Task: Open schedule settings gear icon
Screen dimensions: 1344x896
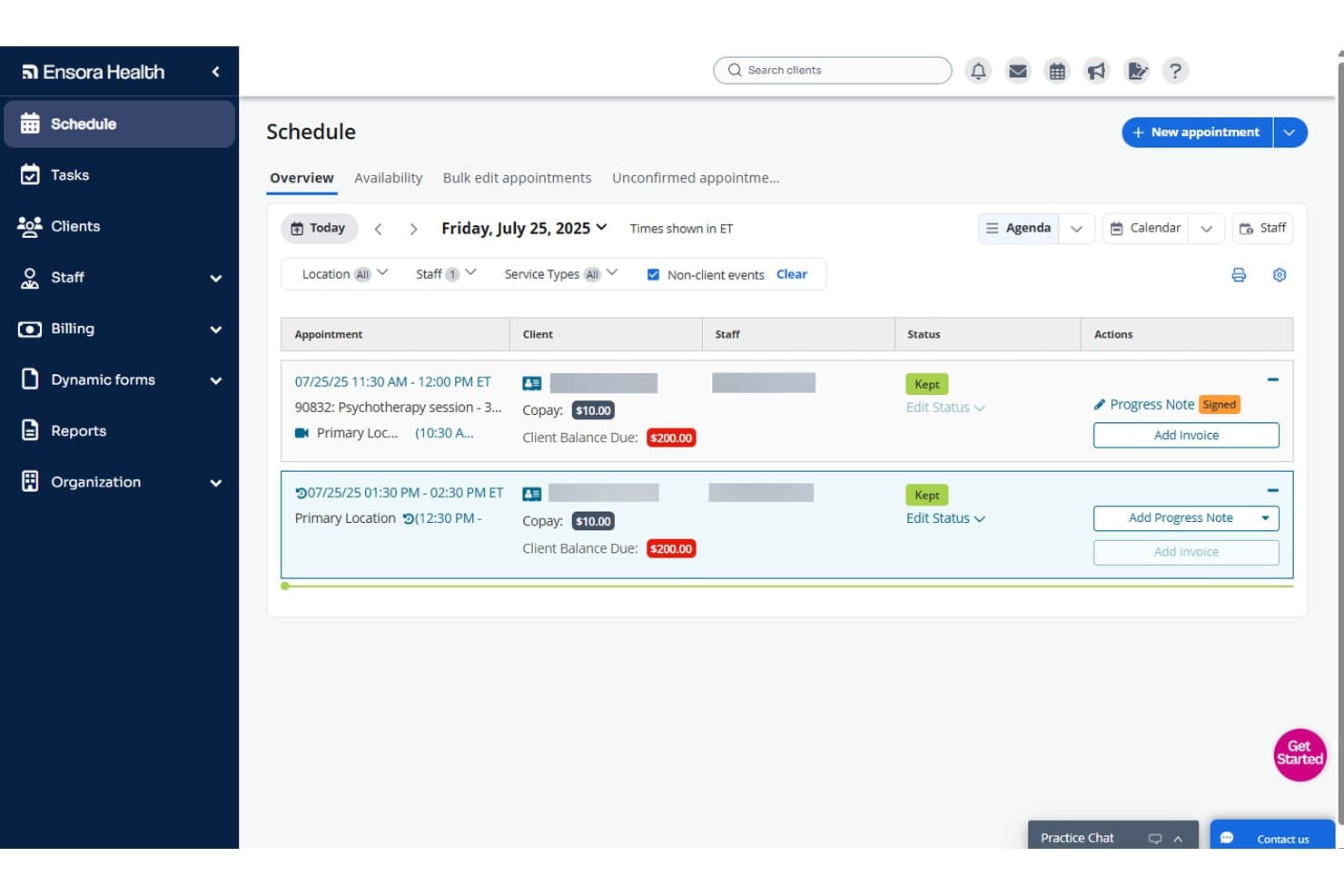Action: click(x=1280, y=275)
